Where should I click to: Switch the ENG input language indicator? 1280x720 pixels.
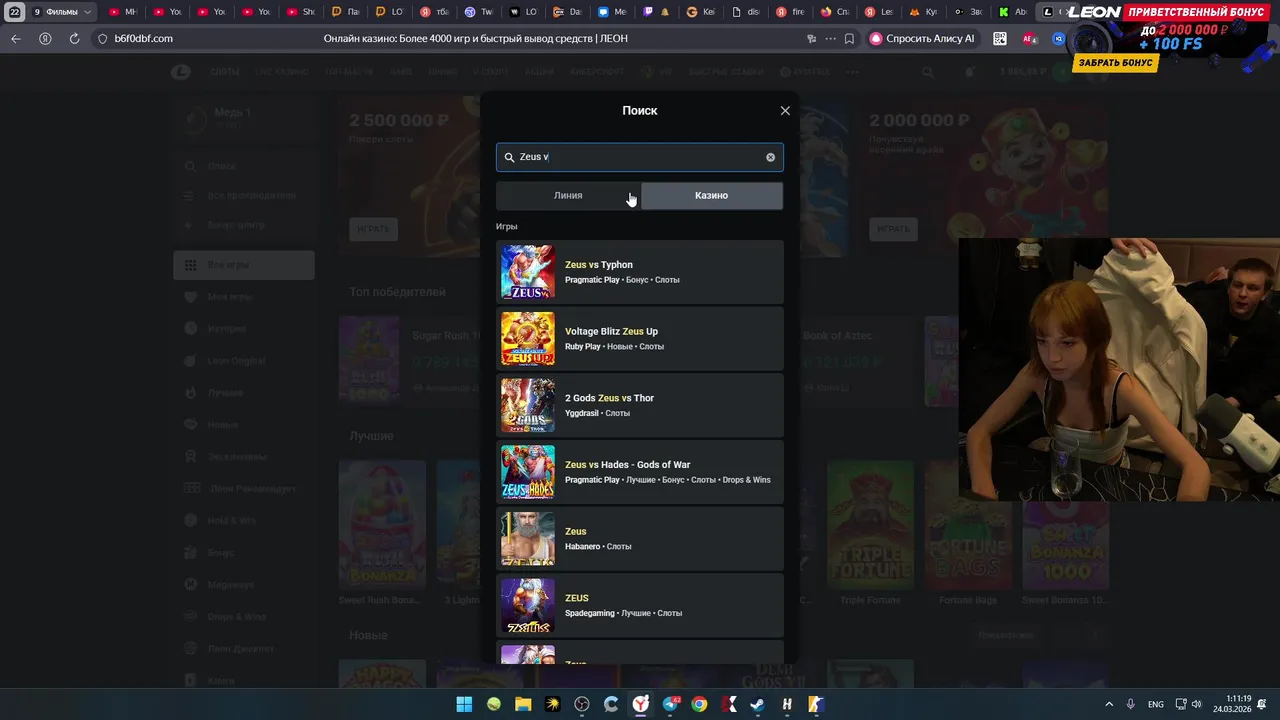1155,704
